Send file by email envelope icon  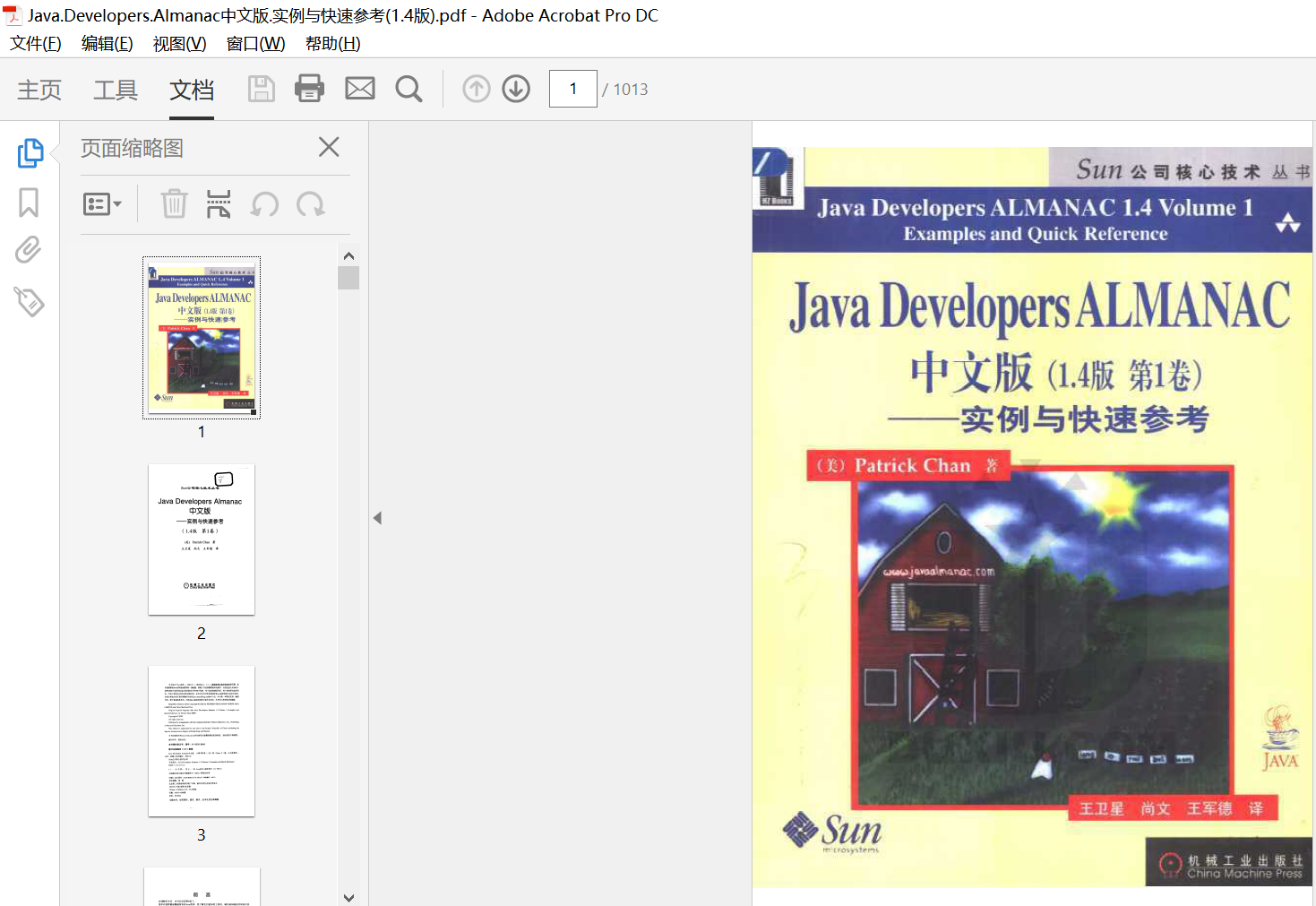[x=360, y=89]
